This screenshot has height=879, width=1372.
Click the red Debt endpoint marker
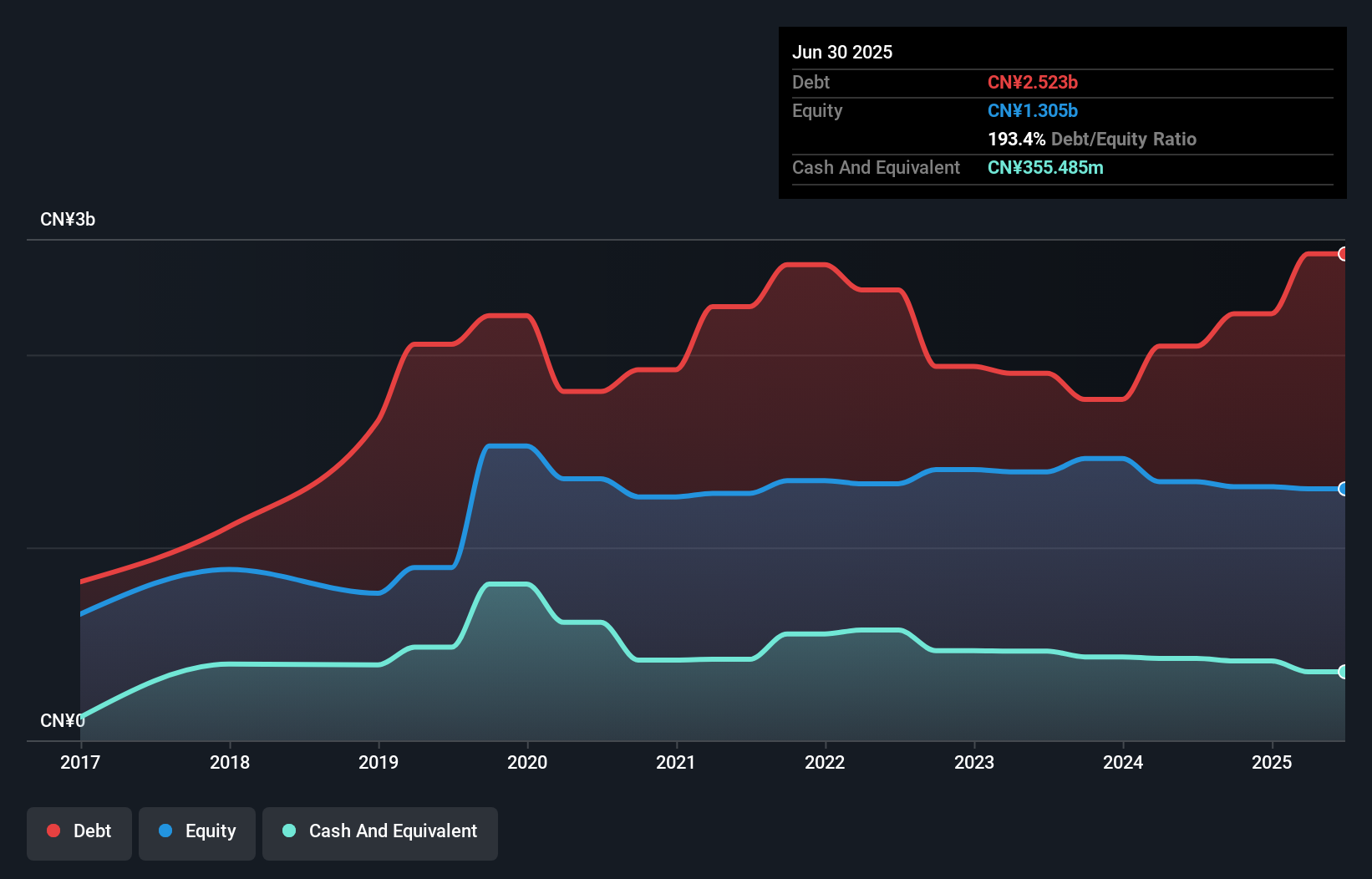point(1343,254)
